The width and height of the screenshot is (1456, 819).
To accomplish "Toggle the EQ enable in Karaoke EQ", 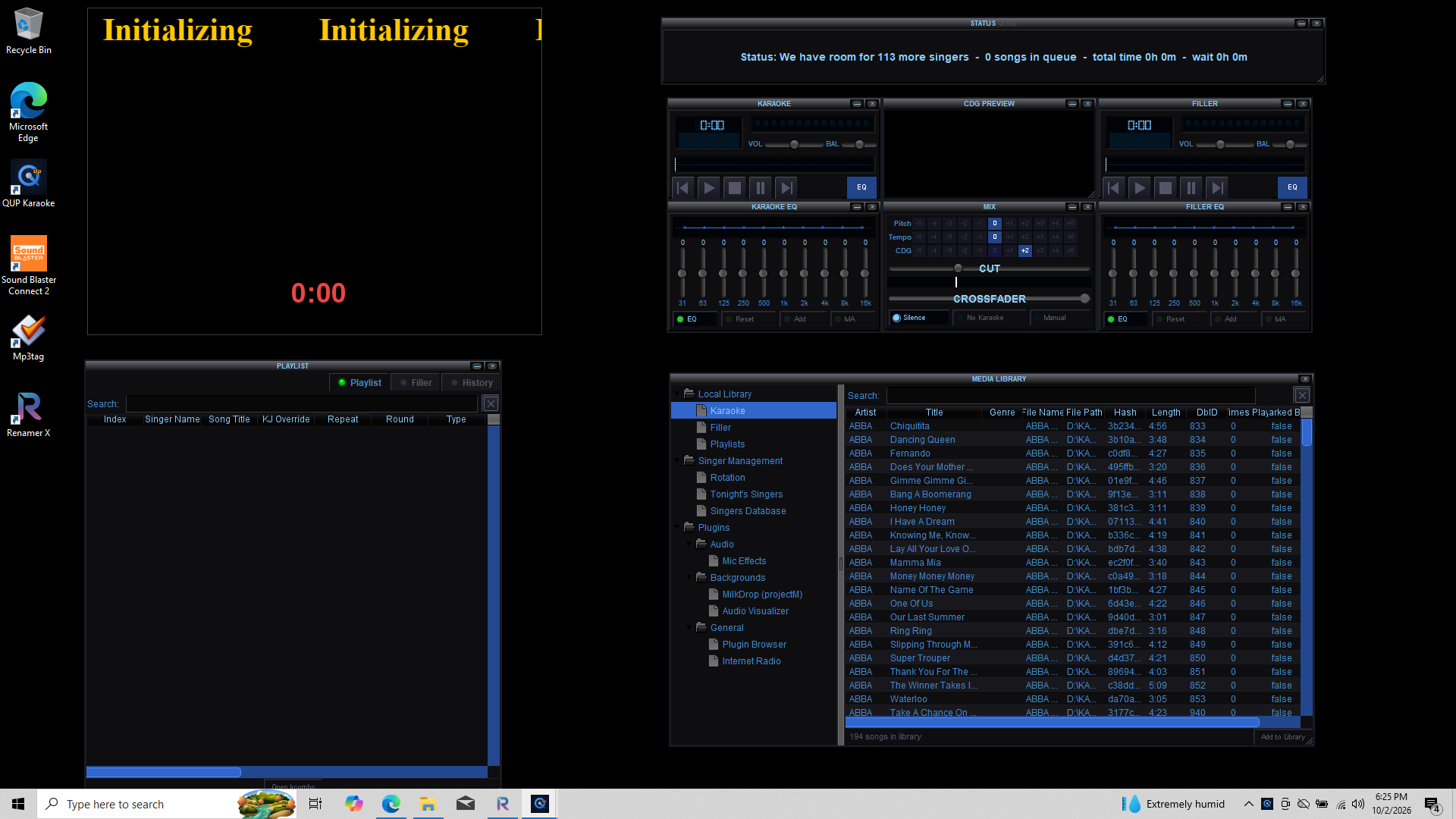I will pyautogui.click(x=694, y=319).
